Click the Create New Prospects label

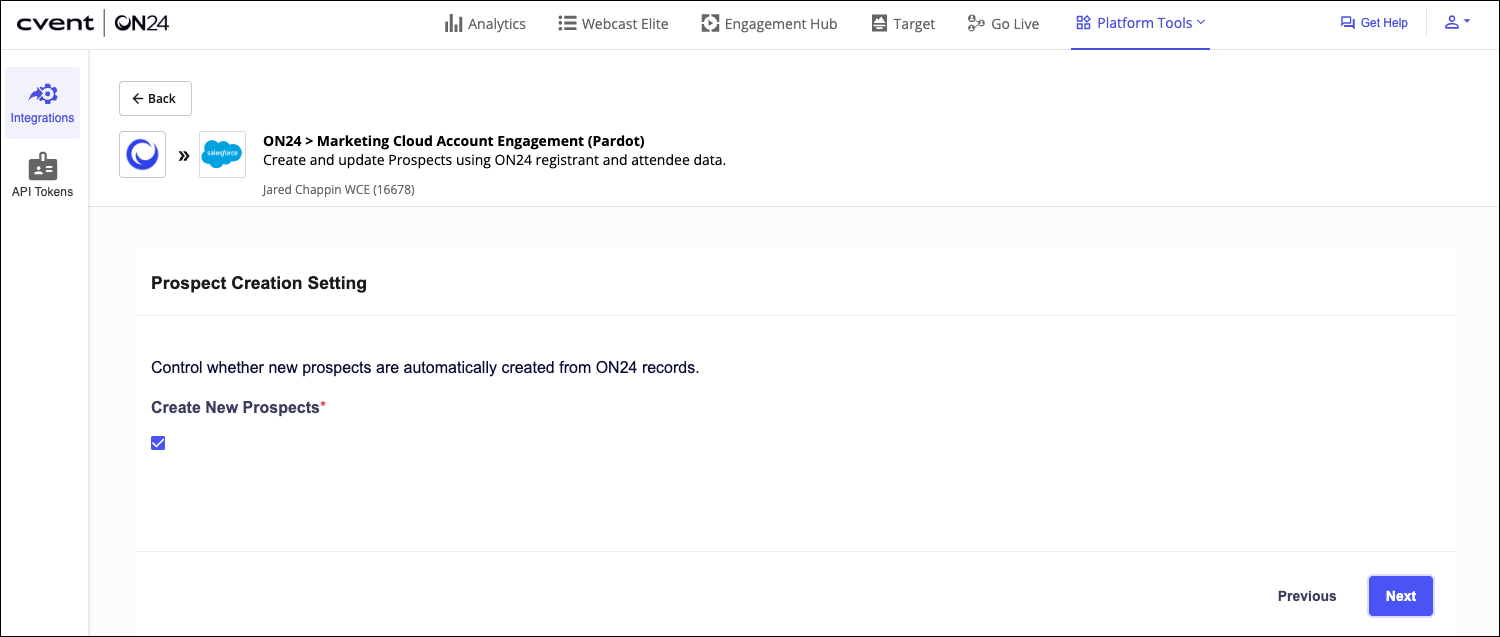pos(238,407)
